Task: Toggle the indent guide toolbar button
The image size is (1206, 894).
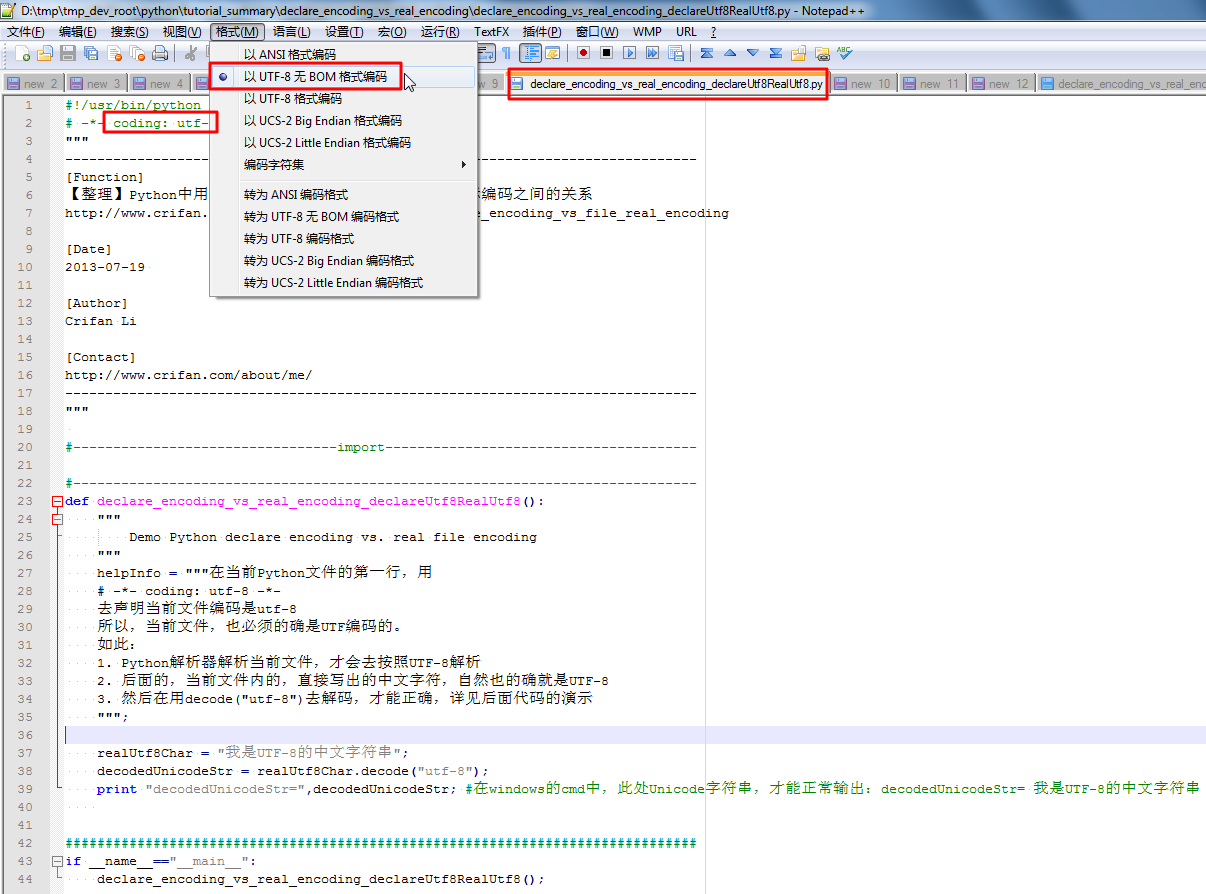Action: [x=531, y=53]
